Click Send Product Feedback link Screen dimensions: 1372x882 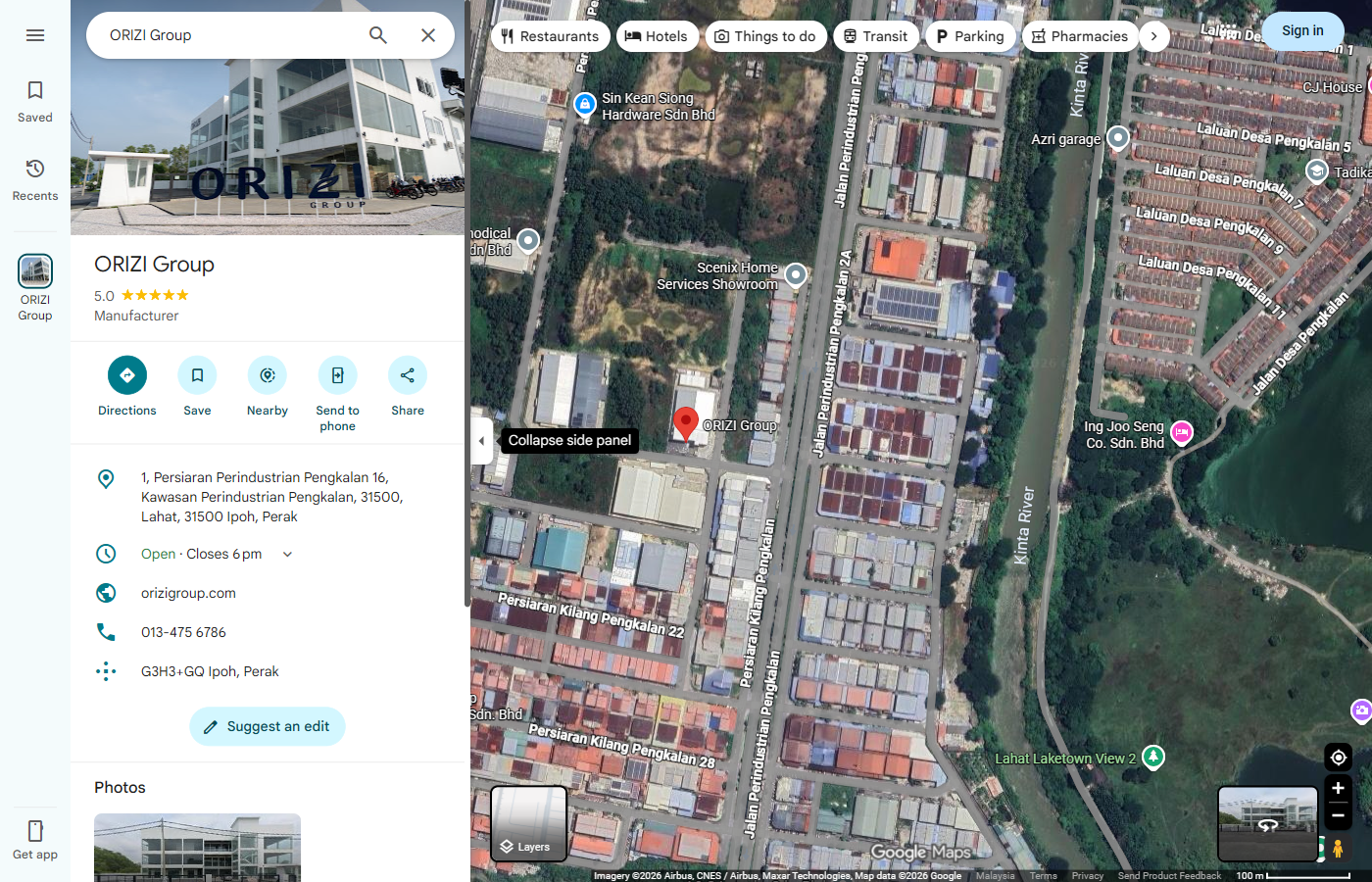[1169, 876]
